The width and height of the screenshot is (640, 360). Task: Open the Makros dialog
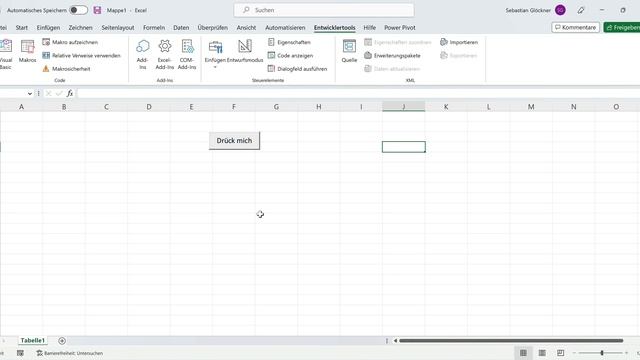(27, 51)
